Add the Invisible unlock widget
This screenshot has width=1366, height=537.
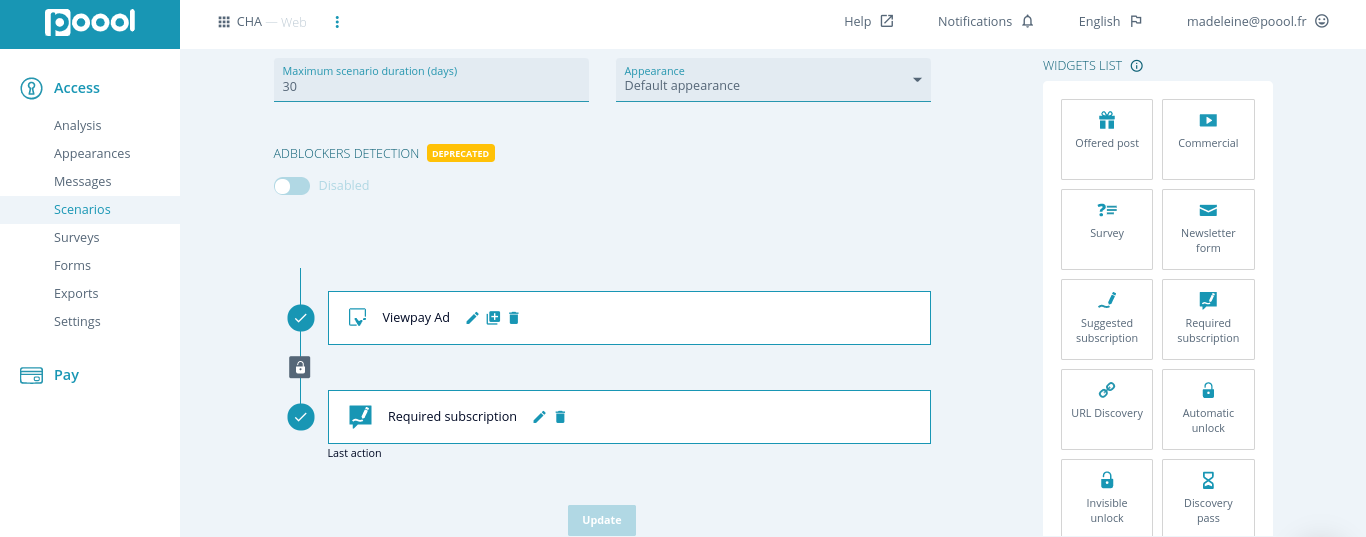point(1107,498)
